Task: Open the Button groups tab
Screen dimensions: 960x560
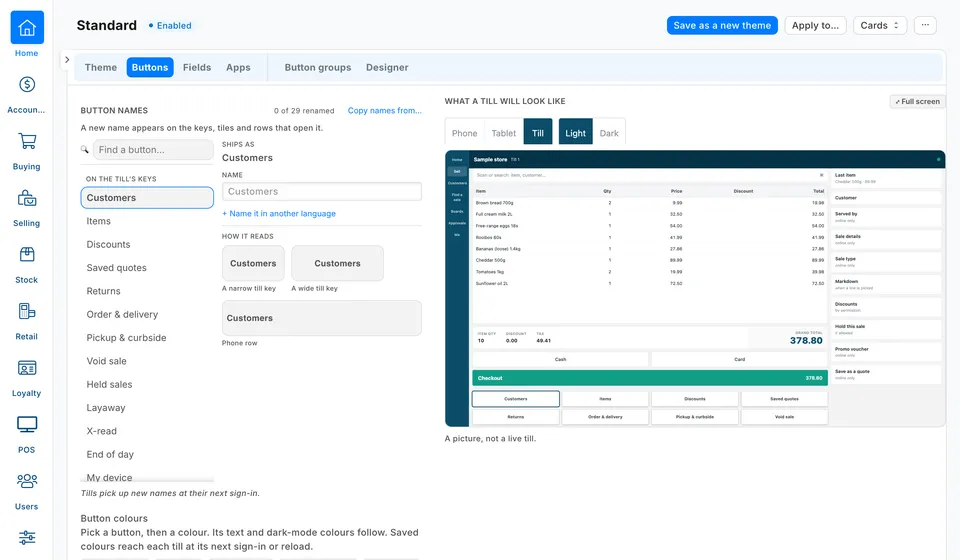Action: [318, 67]
